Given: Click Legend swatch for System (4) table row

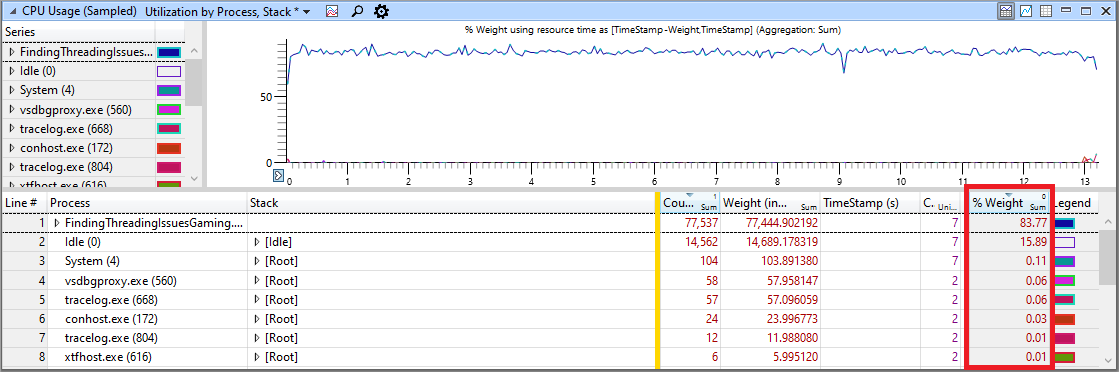Looking at the screenshot, I should (x=1064, y=261).
